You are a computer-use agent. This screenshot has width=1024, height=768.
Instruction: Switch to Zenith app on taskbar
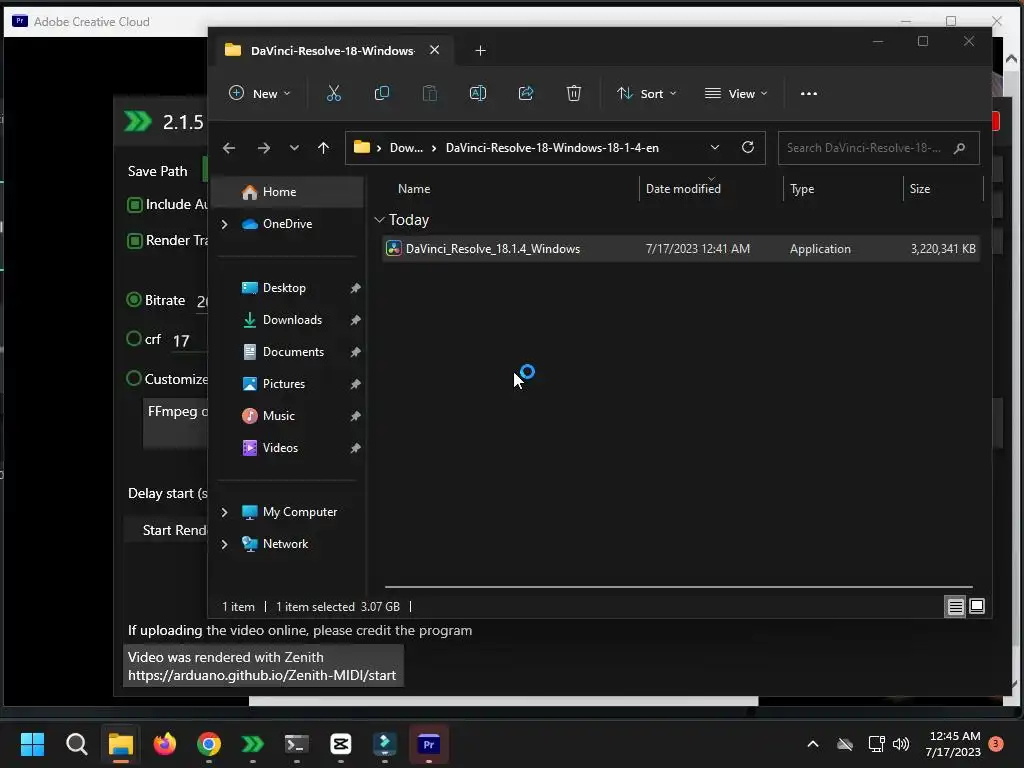coord(253,744)
